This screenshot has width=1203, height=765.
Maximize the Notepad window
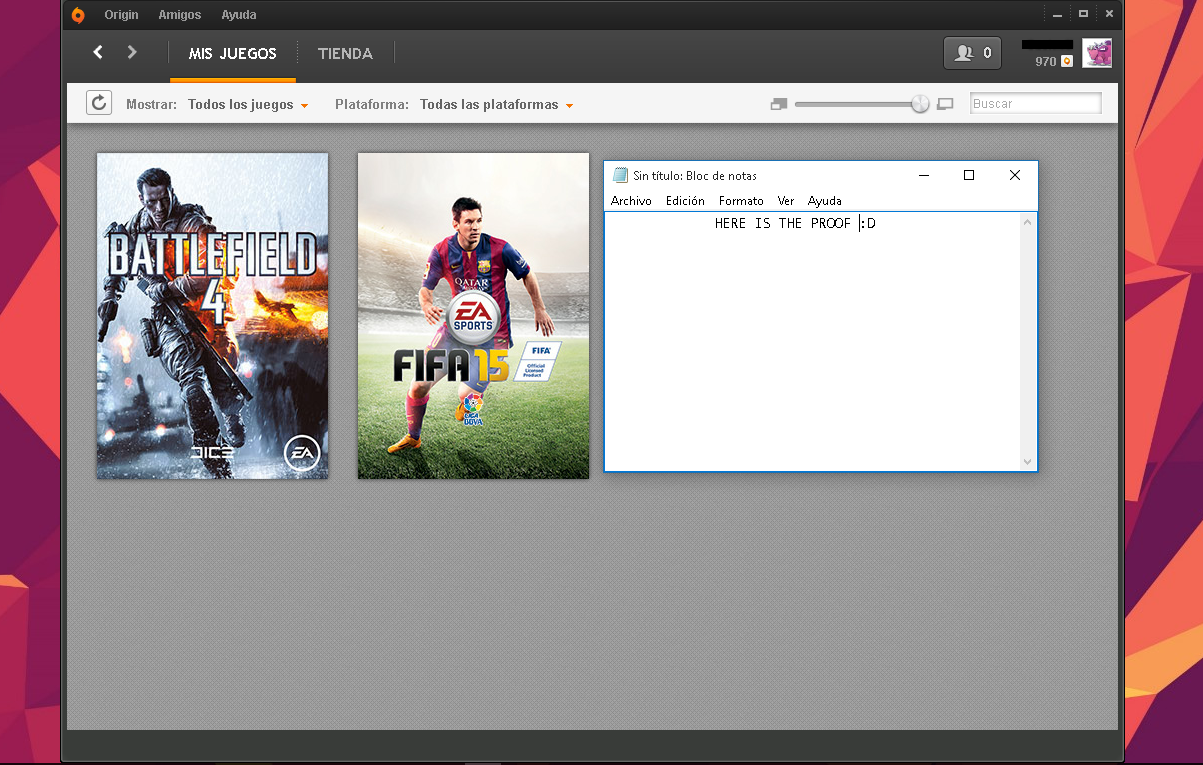tap(969, 175)
